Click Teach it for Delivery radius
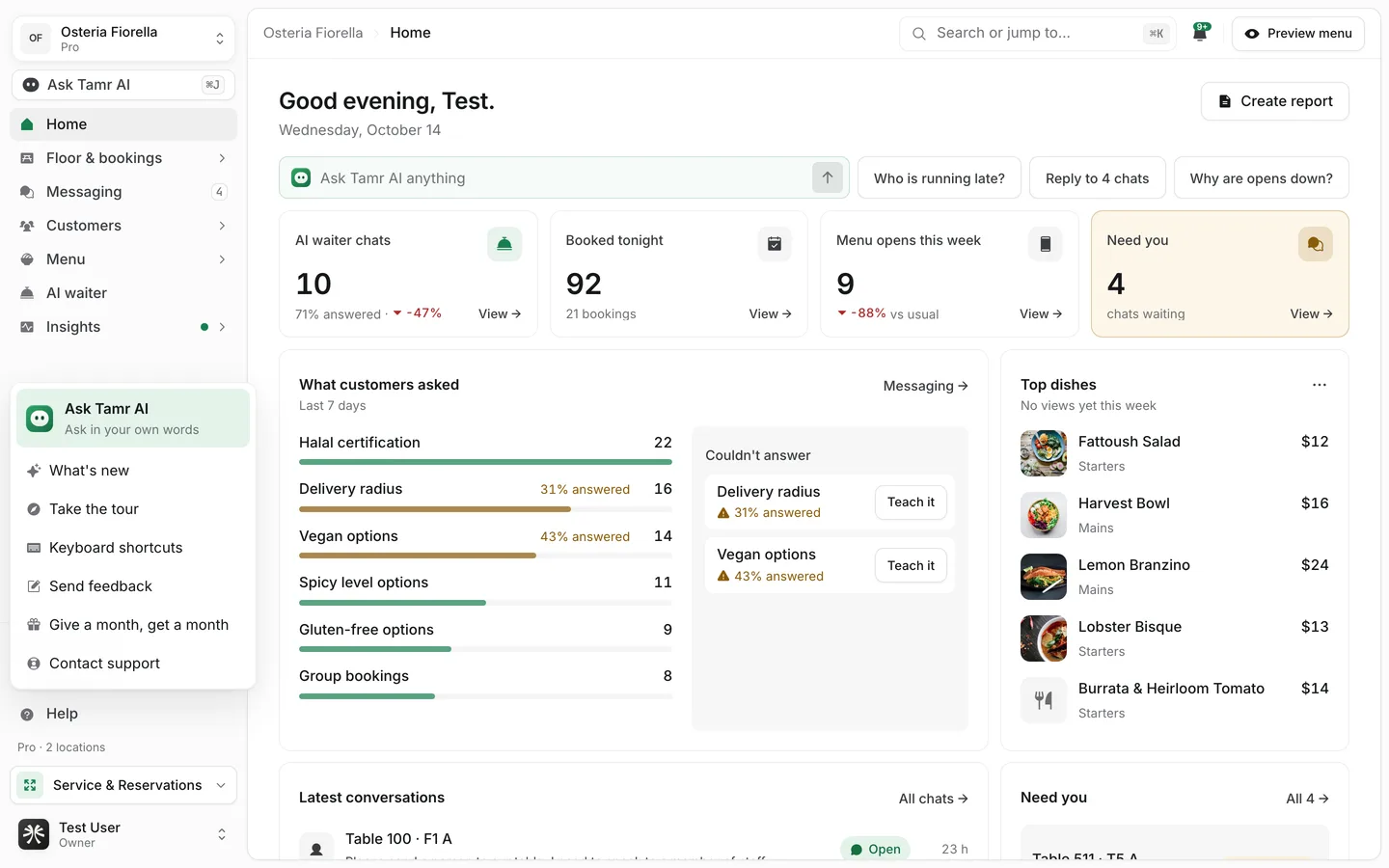Viewport: 1389px width, 868px height. (x=911, y=502)
